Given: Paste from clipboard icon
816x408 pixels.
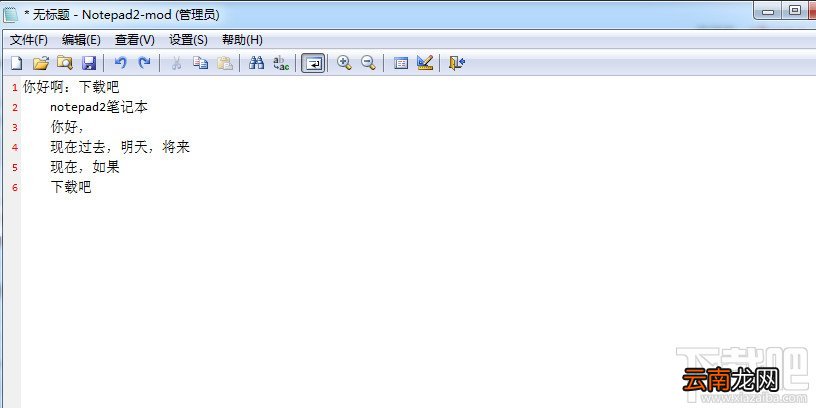Looking at the screenshot, I should [224, 63].
